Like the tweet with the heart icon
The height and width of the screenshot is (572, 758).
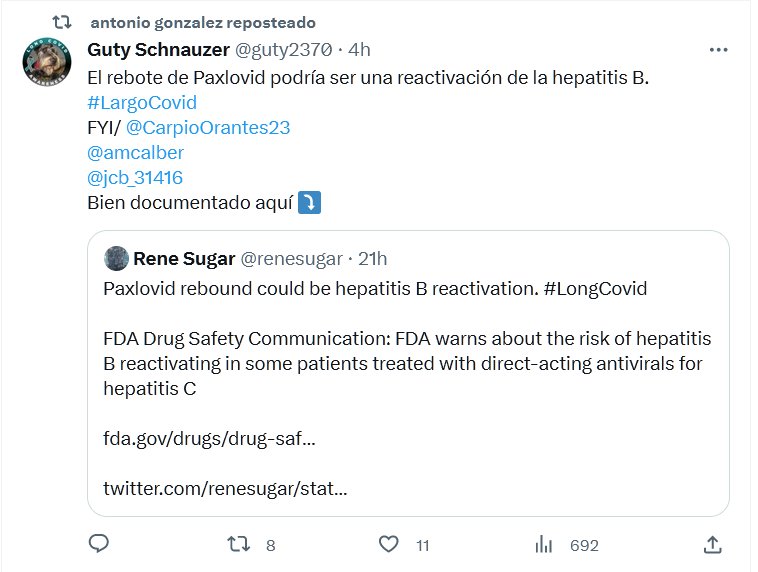coord(389,544)
